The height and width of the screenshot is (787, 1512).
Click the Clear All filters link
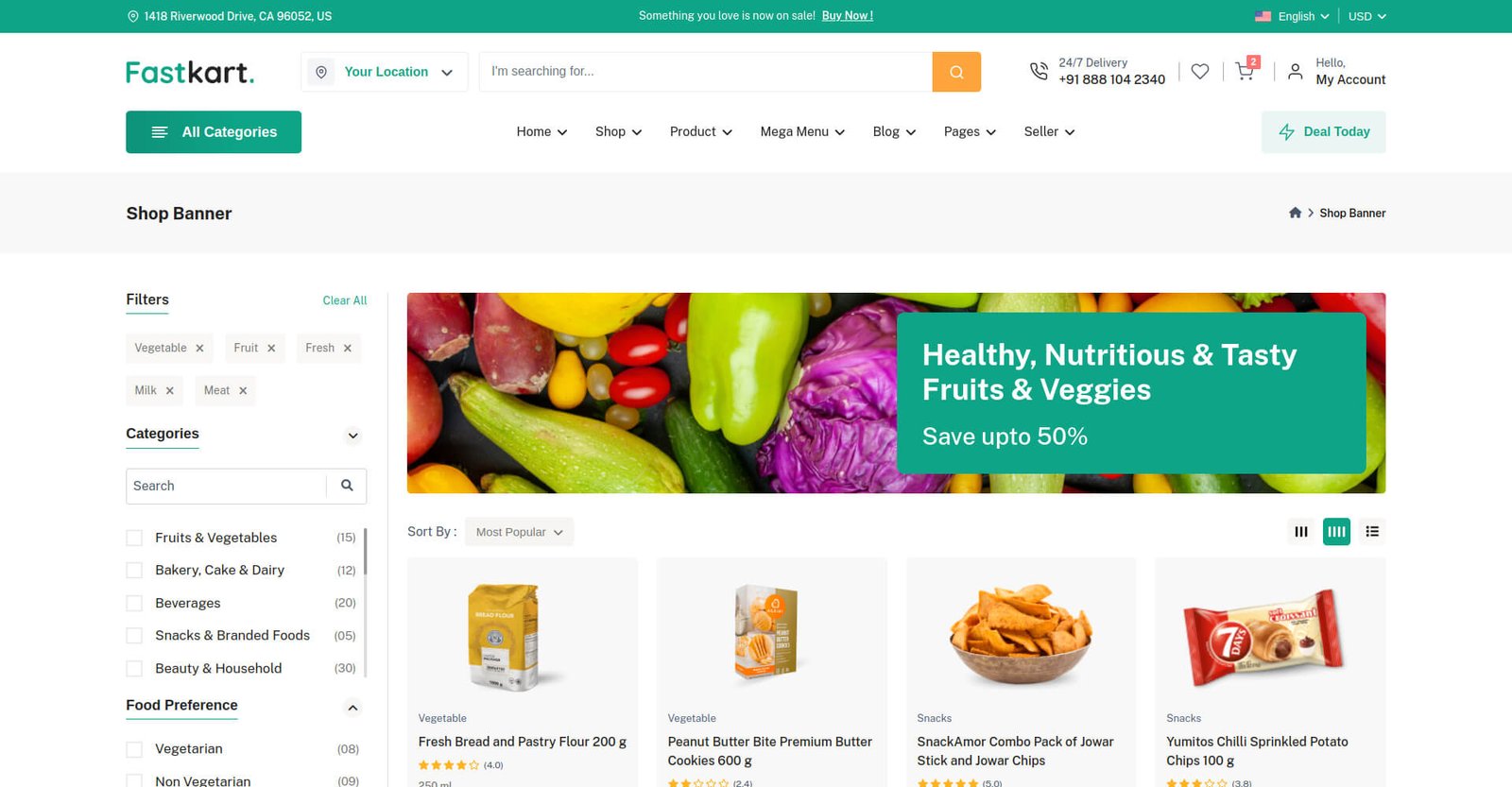[345, 300]
